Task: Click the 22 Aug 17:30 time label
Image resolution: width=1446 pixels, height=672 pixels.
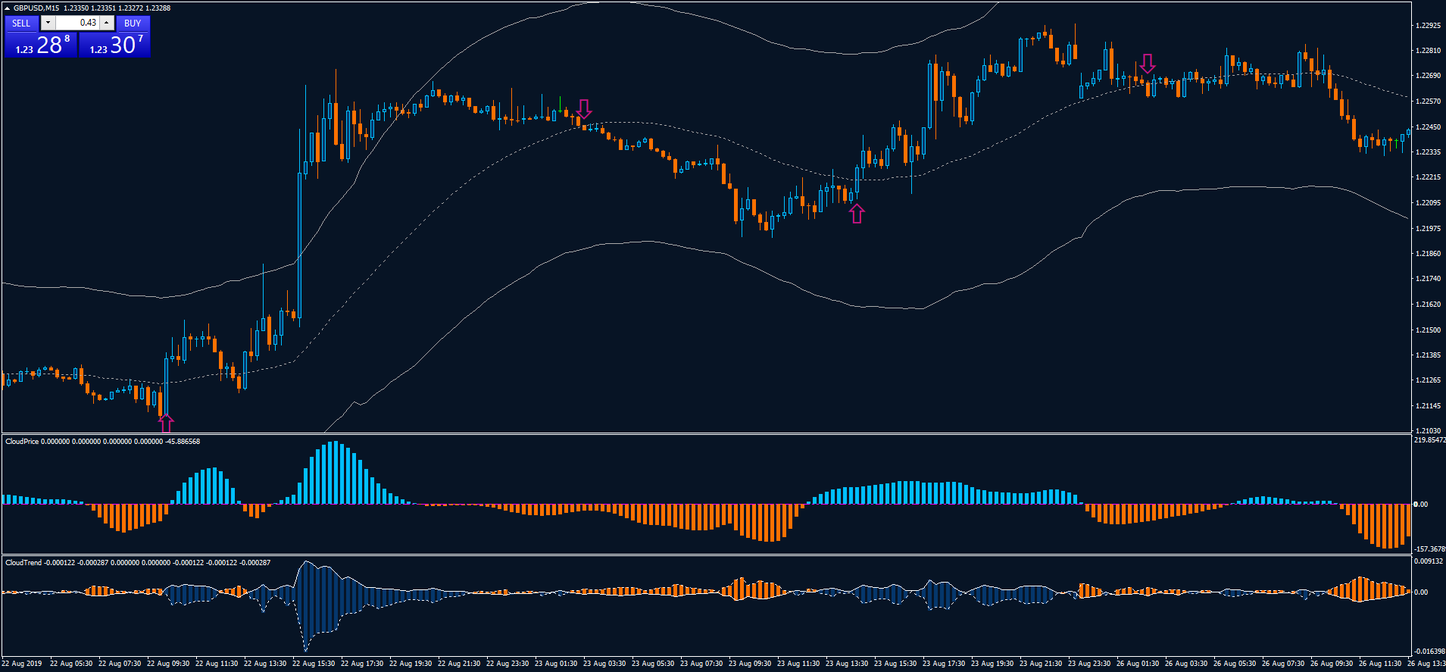Action: pyautogui.click(x=361, y=663)
